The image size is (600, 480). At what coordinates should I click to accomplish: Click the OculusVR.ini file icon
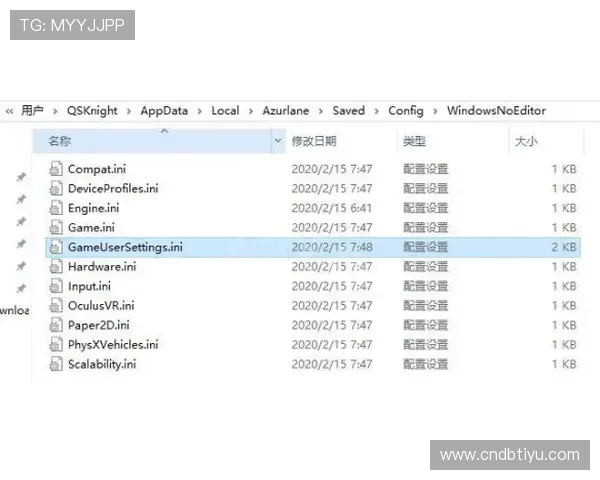click(x=57, y=305)
